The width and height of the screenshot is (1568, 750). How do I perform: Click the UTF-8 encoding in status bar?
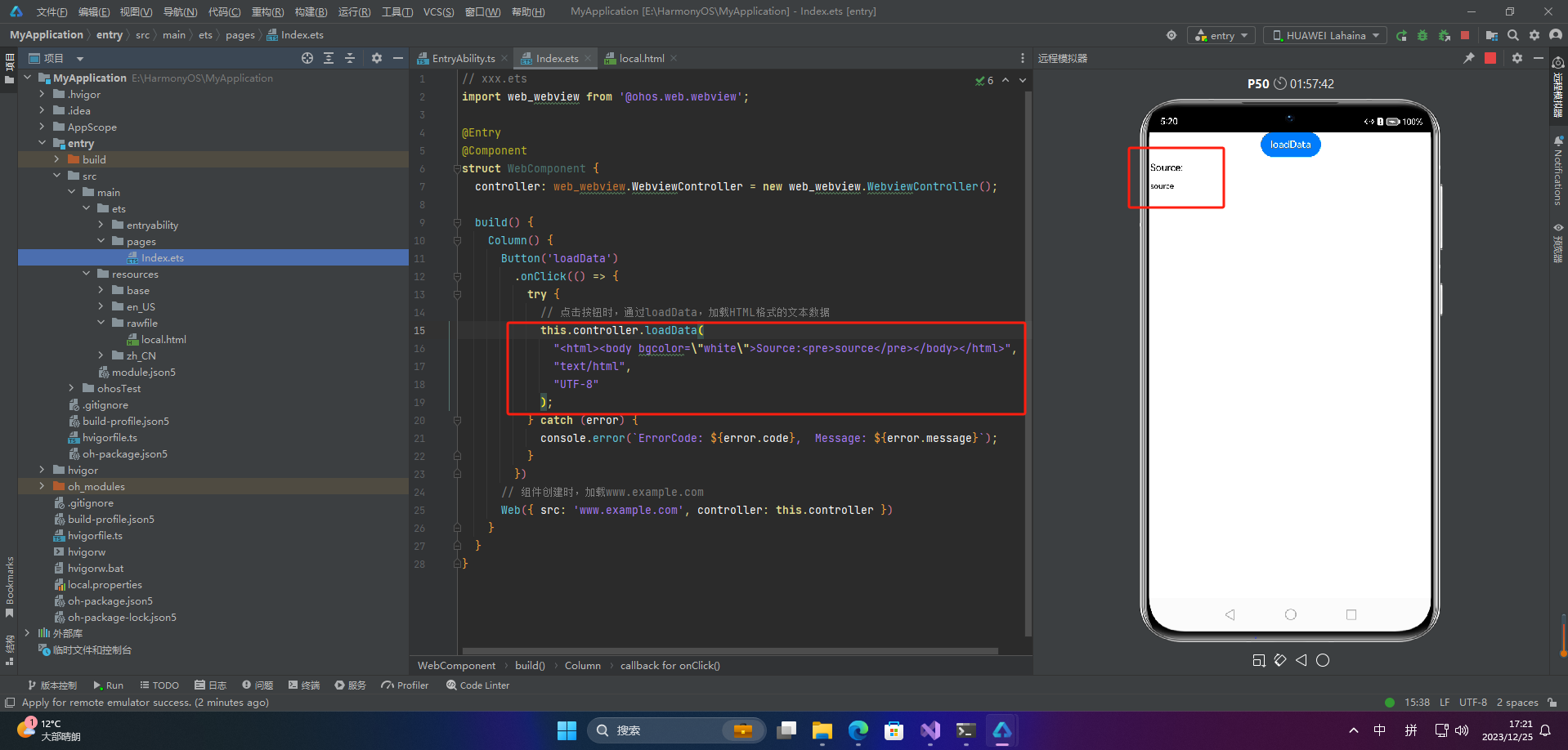[1473, 703]
